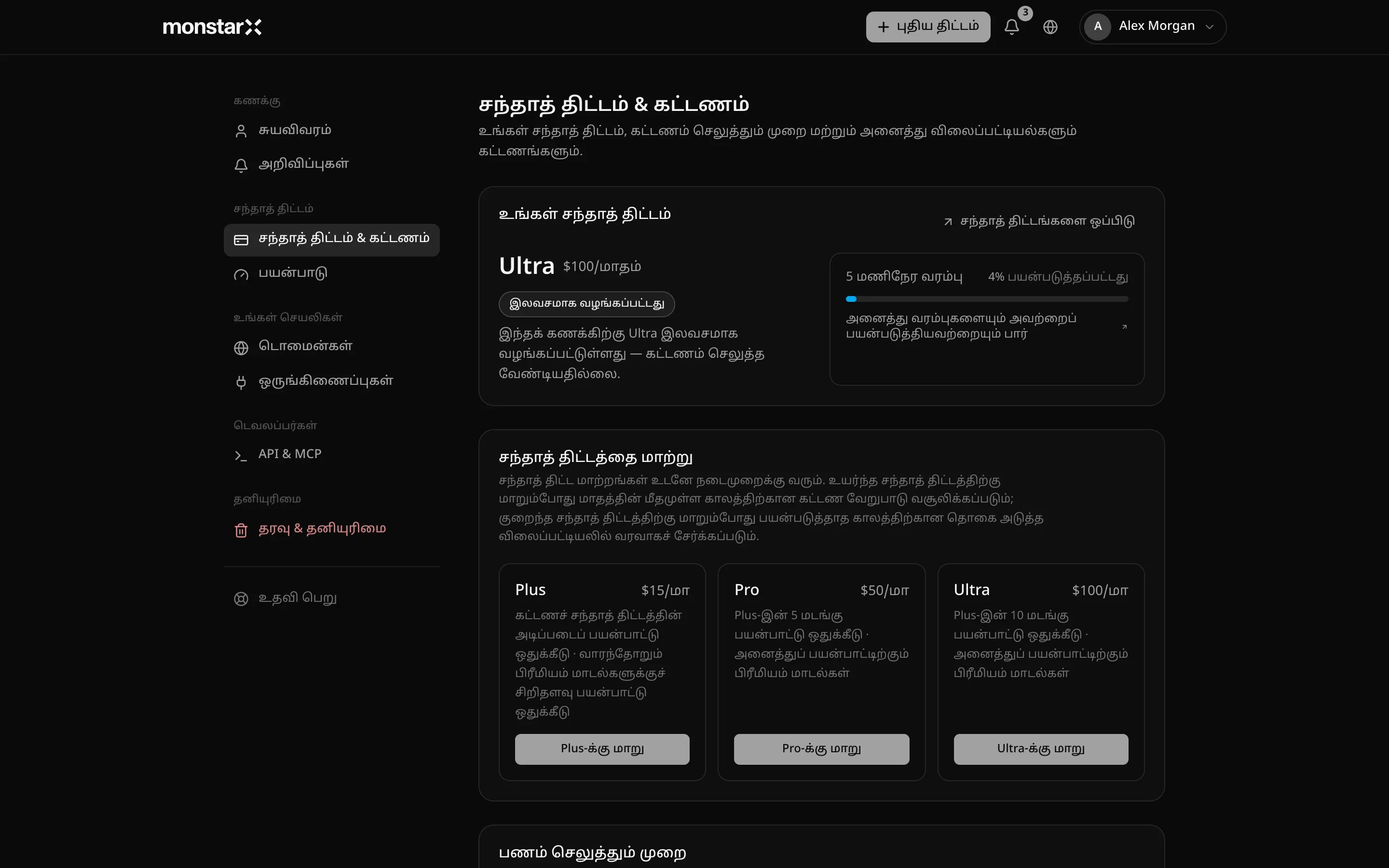Open the language globe icon in the header
The width and height of the screenshot is (1389, 868).
pyautogui.click(x=1050, y=27)
